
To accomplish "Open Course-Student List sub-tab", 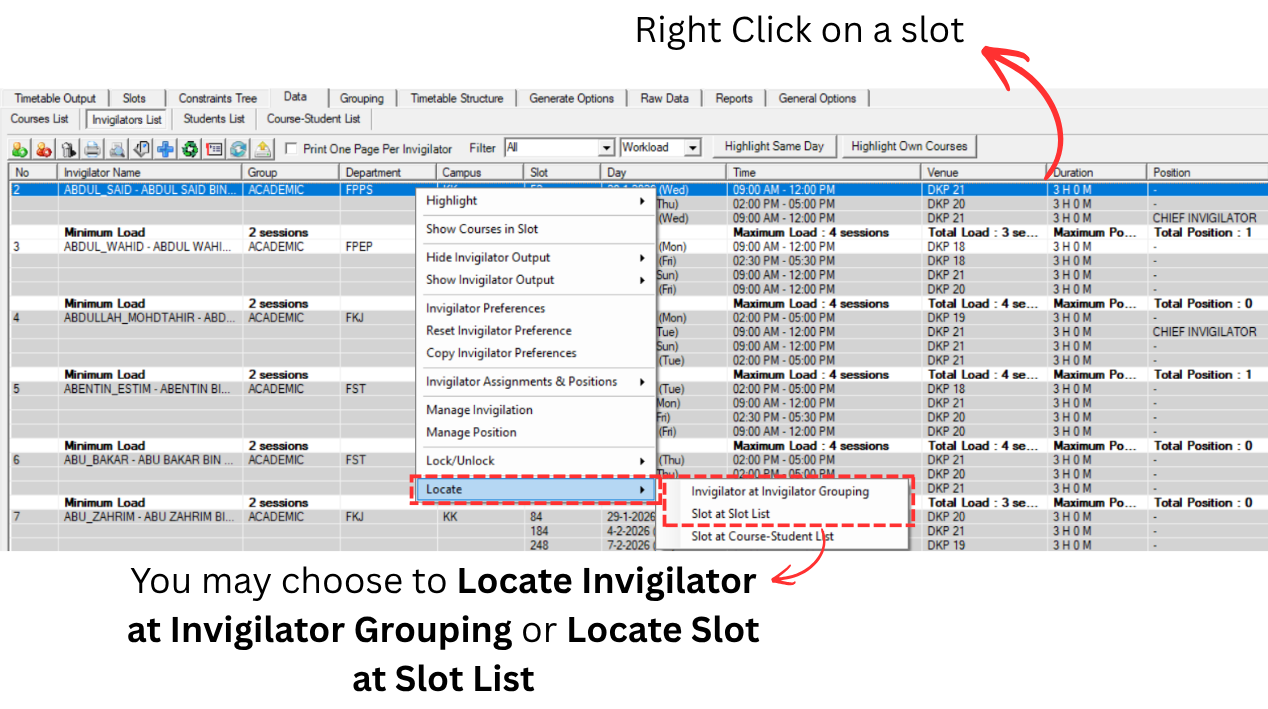I will click(314, 118).
